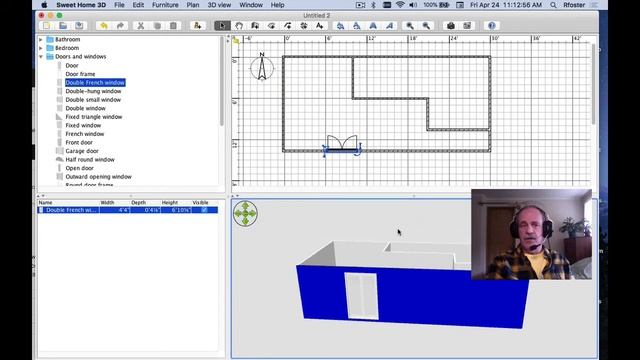Click the plan view vertical scrollbar
640x360 pixels.
pyautogui.click(x=593, y=84)
